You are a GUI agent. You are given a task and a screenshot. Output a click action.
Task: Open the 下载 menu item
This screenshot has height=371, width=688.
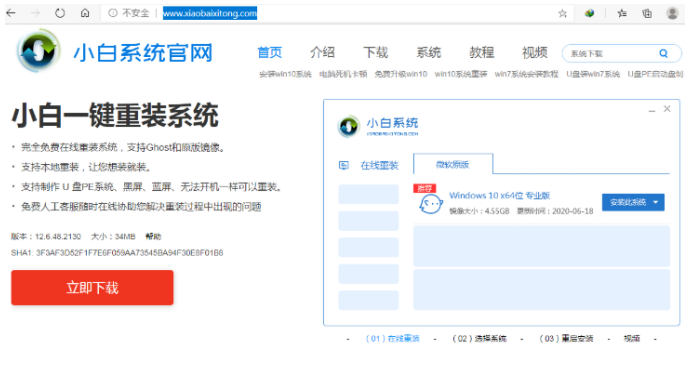click(x=376, y=53)
